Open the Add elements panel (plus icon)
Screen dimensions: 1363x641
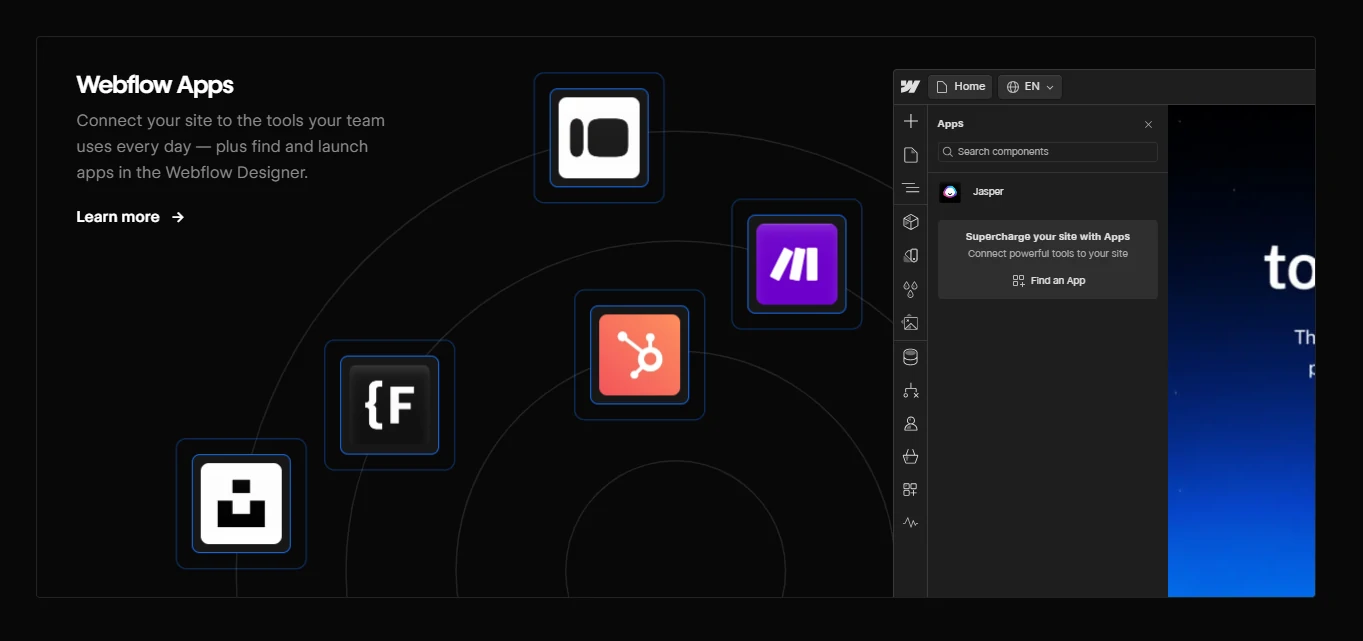[910, 121]
